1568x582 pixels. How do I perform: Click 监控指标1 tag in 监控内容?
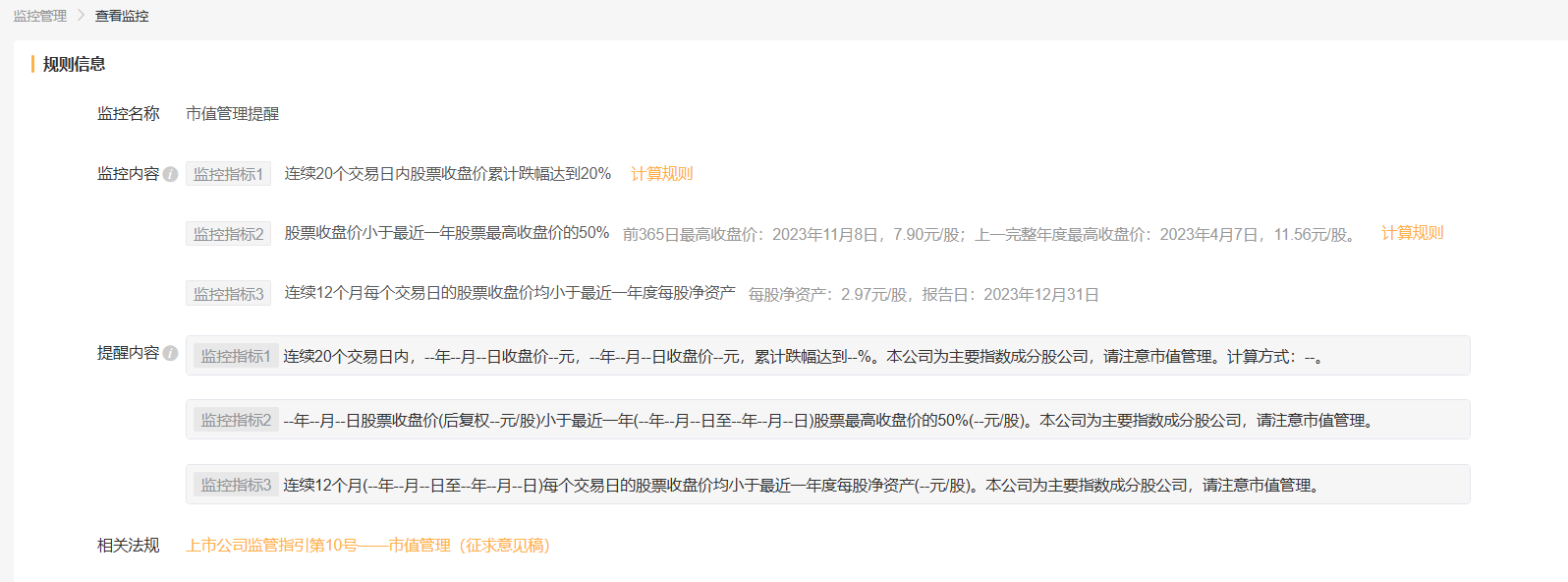coord(228,174)
